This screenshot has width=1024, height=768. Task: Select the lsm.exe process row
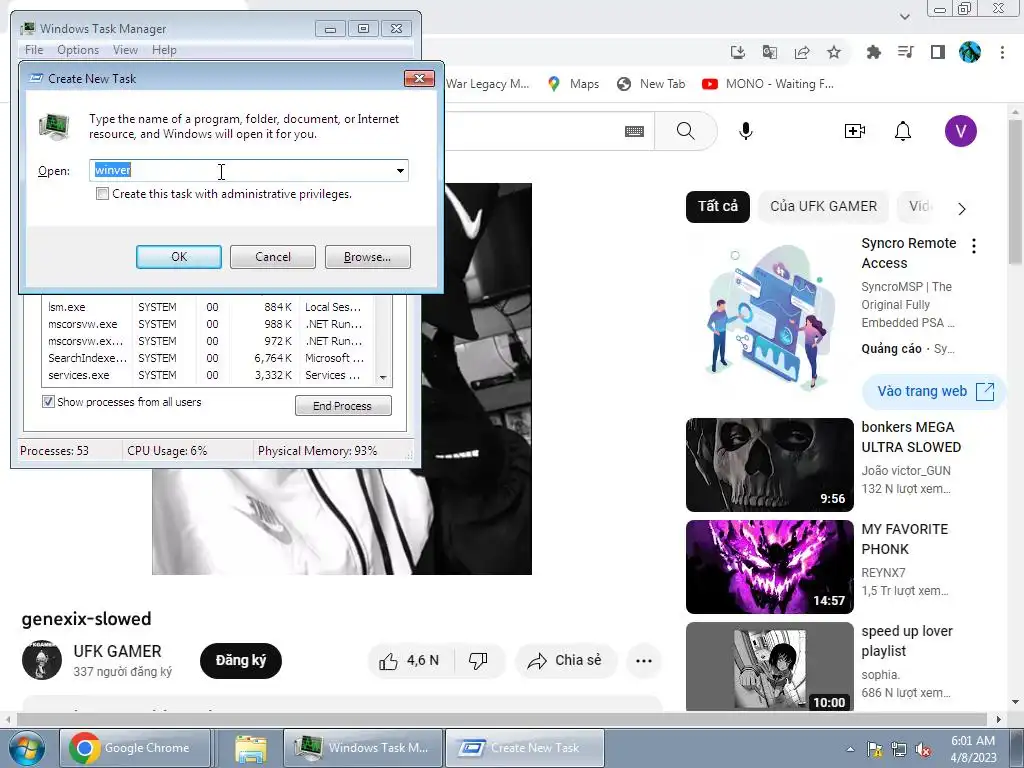coord(208,307)
